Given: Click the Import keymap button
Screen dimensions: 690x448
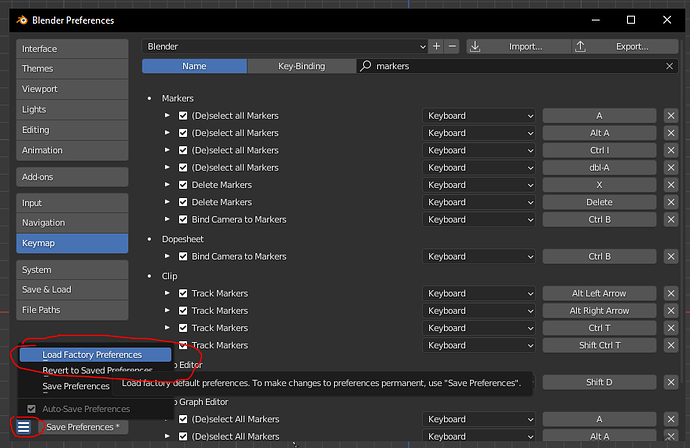Looking at the screenshot, I should click(x=519, y=47).
